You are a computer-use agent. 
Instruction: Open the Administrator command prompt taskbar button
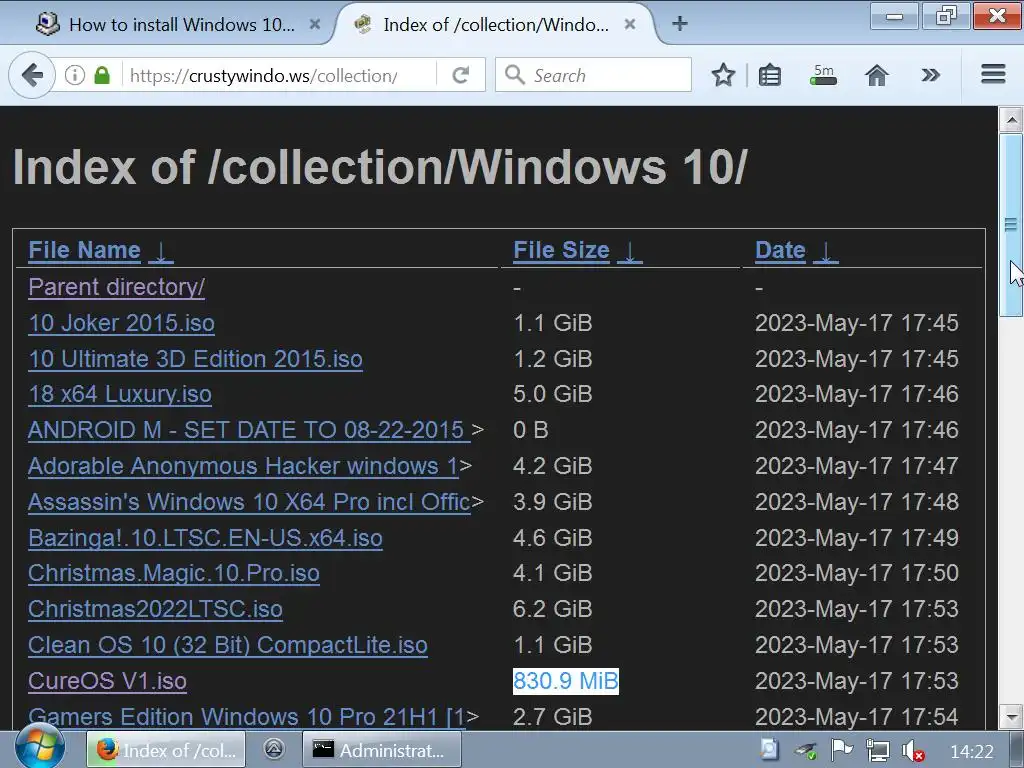click(381, 750)
